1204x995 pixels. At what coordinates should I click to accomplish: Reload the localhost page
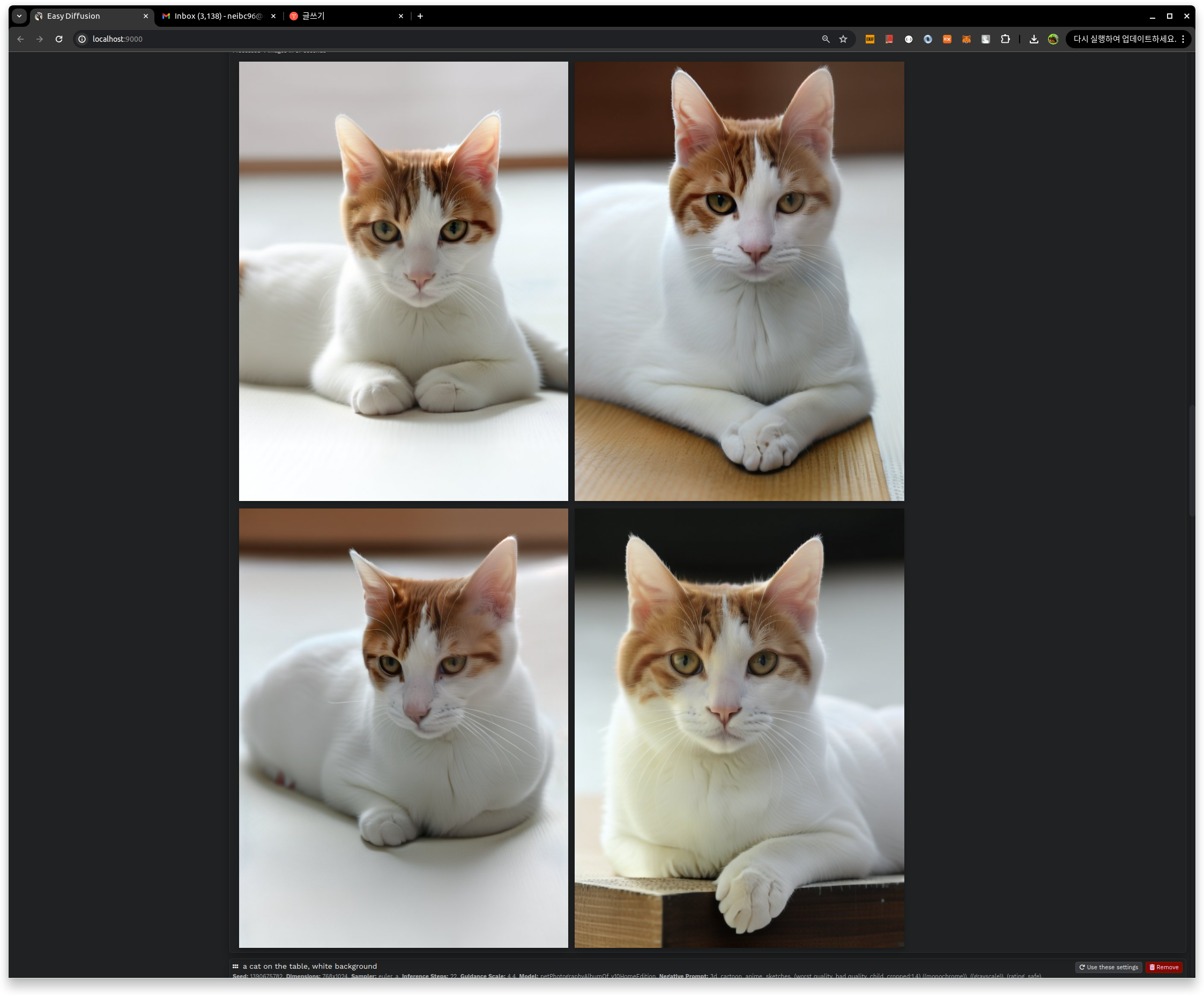(58, 39)
